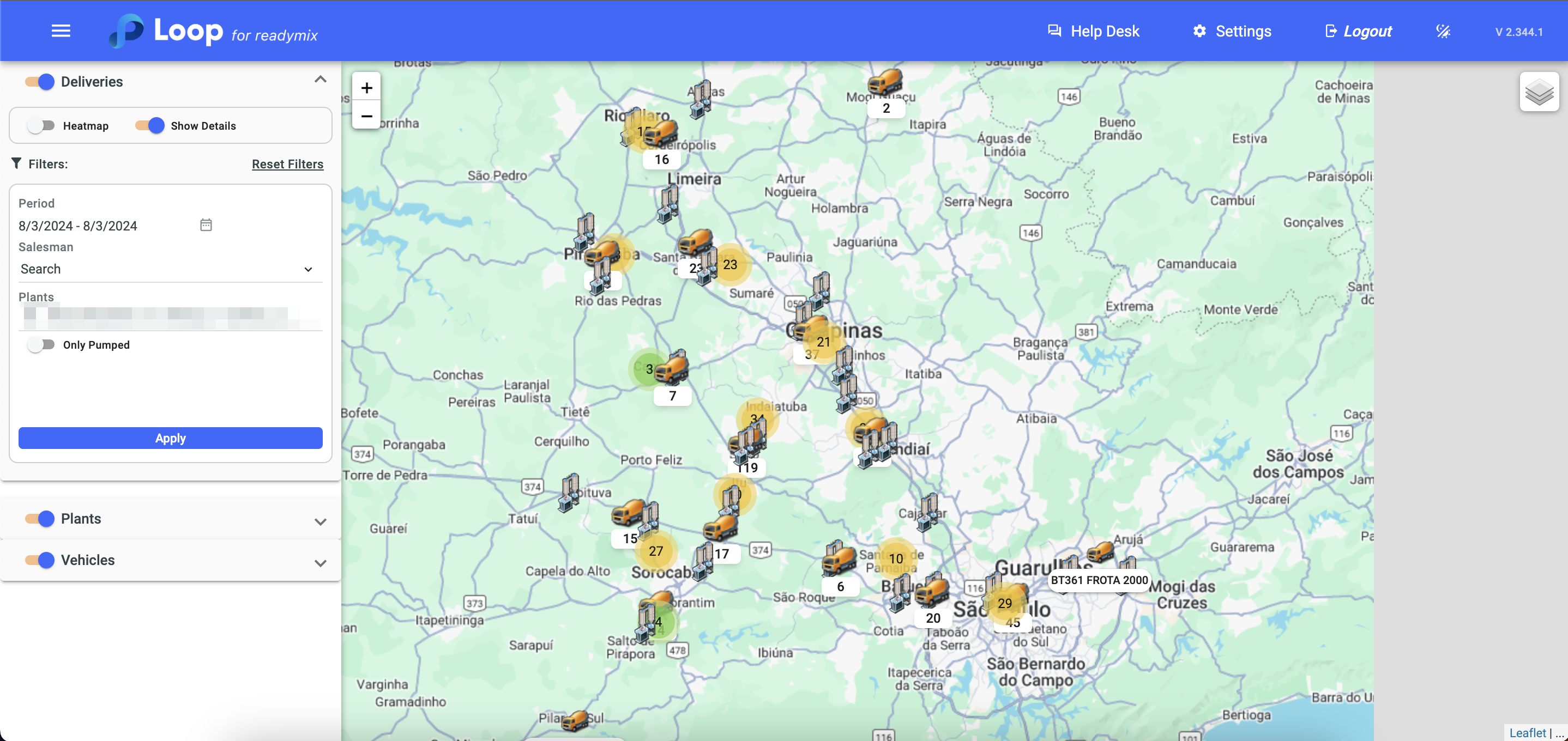The height and width of the screenshot is (741, 1568).
Task: Disable the Show Details switch
Action: coord(150,126)
